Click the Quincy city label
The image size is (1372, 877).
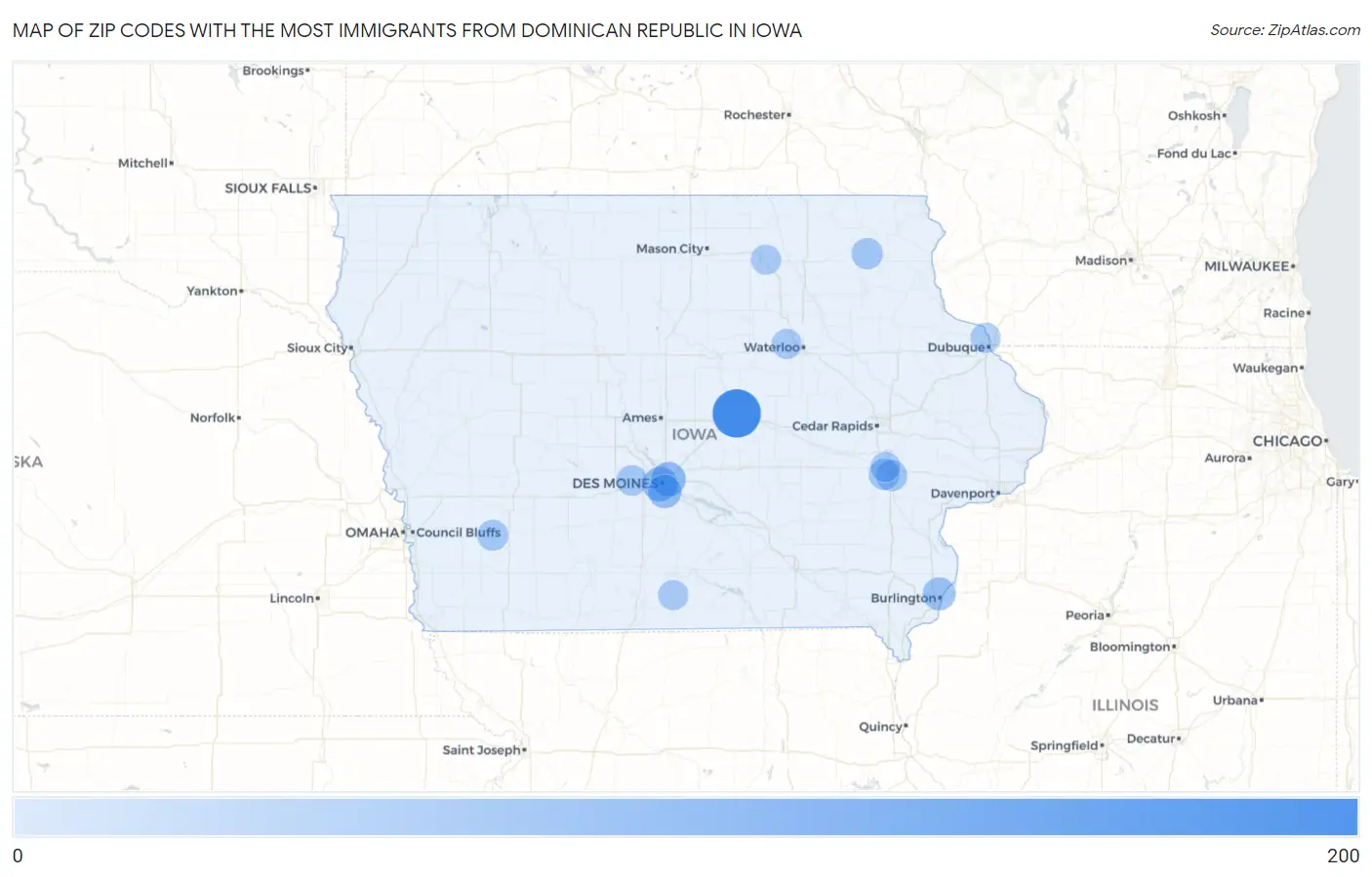pyautogui.click(x=883, y=727)
